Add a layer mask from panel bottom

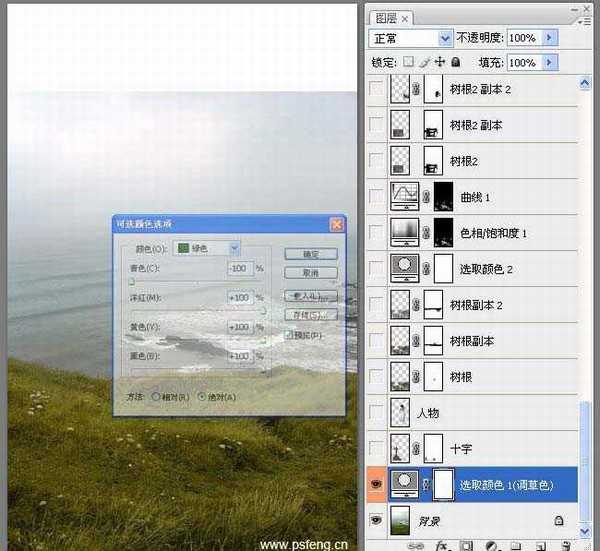466,546
